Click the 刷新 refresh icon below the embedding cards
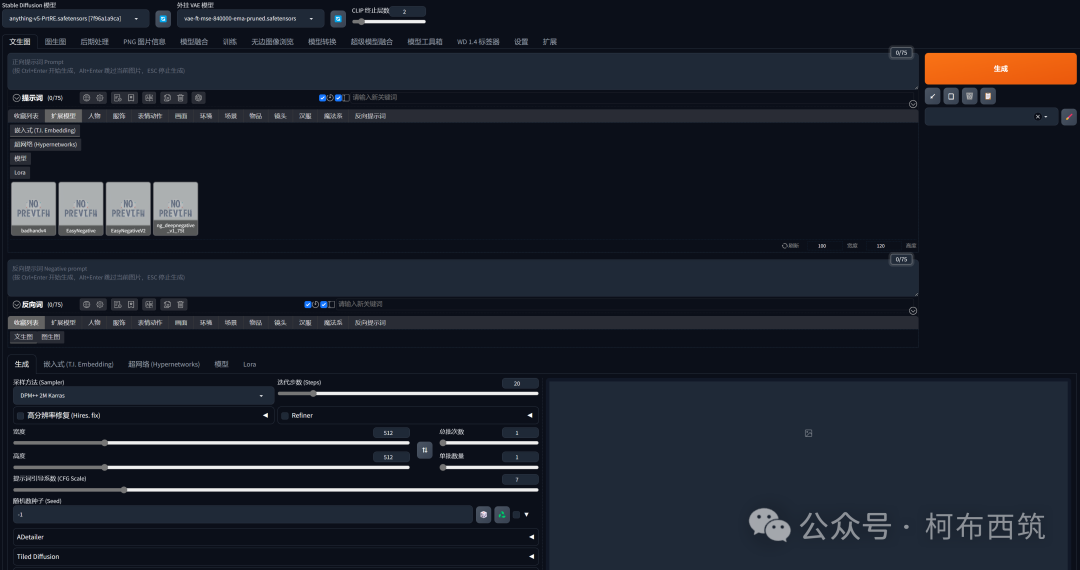 790,246
